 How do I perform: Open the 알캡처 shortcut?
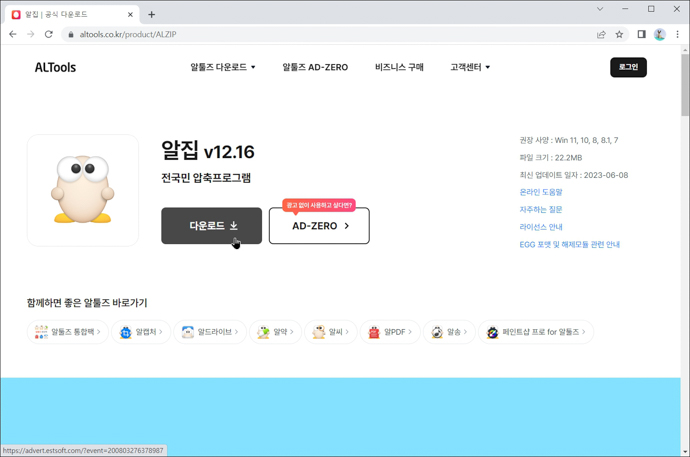[x=141, y=332]
